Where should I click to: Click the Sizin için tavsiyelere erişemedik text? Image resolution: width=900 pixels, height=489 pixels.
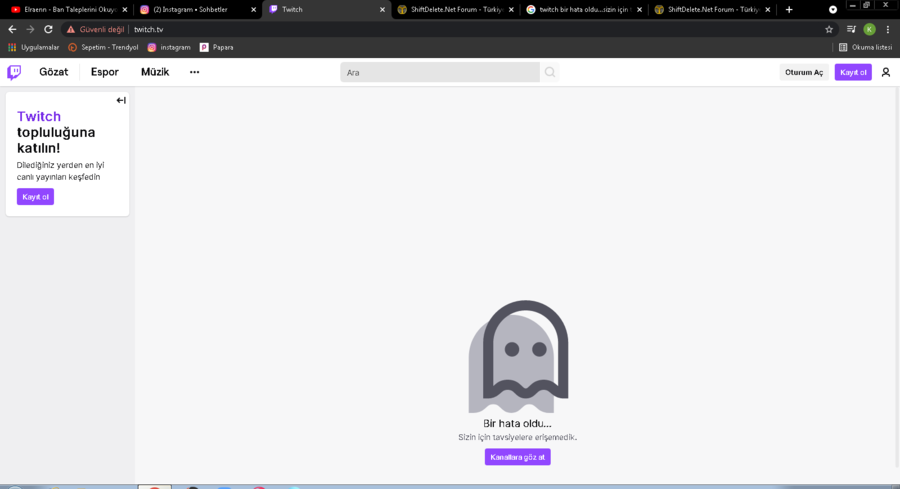(x=517, y=437)
